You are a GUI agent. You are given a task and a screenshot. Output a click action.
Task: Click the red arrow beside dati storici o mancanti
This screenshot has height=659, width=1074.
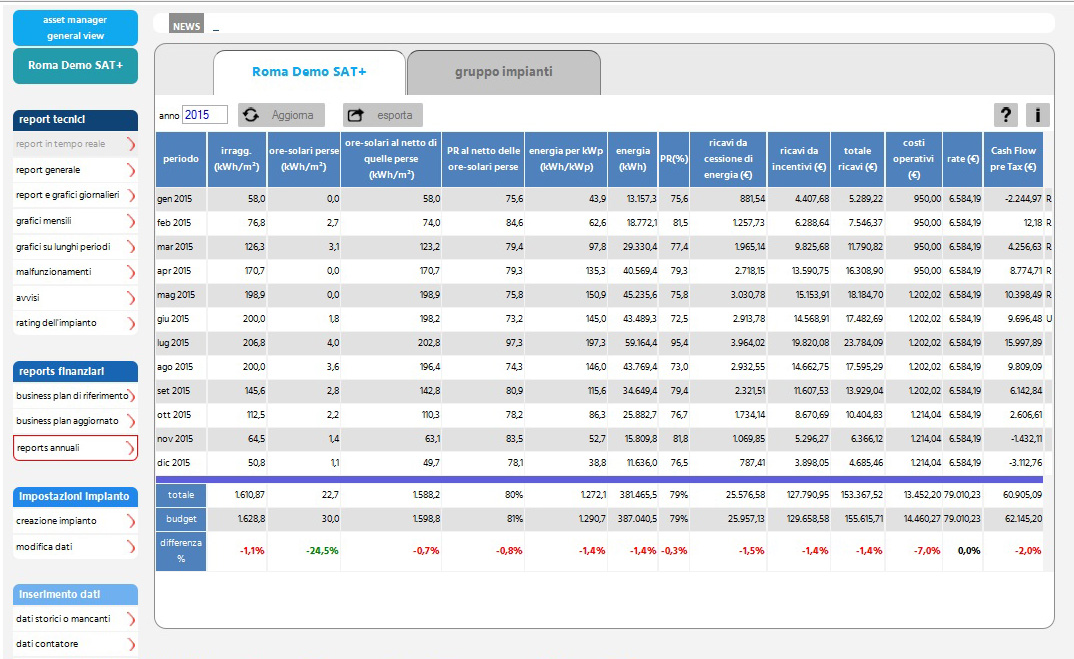pos(131,619)
